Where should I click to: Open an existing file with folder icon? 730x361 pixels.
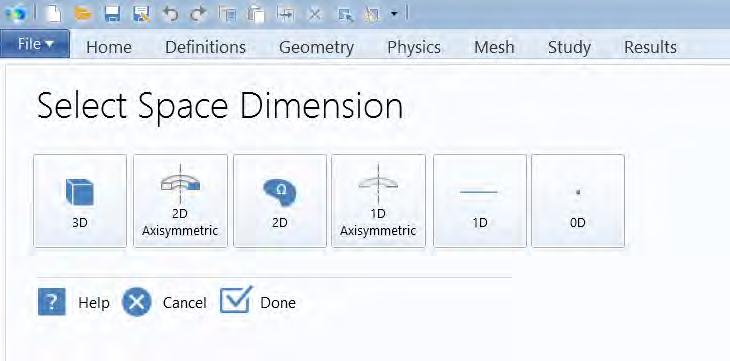(83, 14)
